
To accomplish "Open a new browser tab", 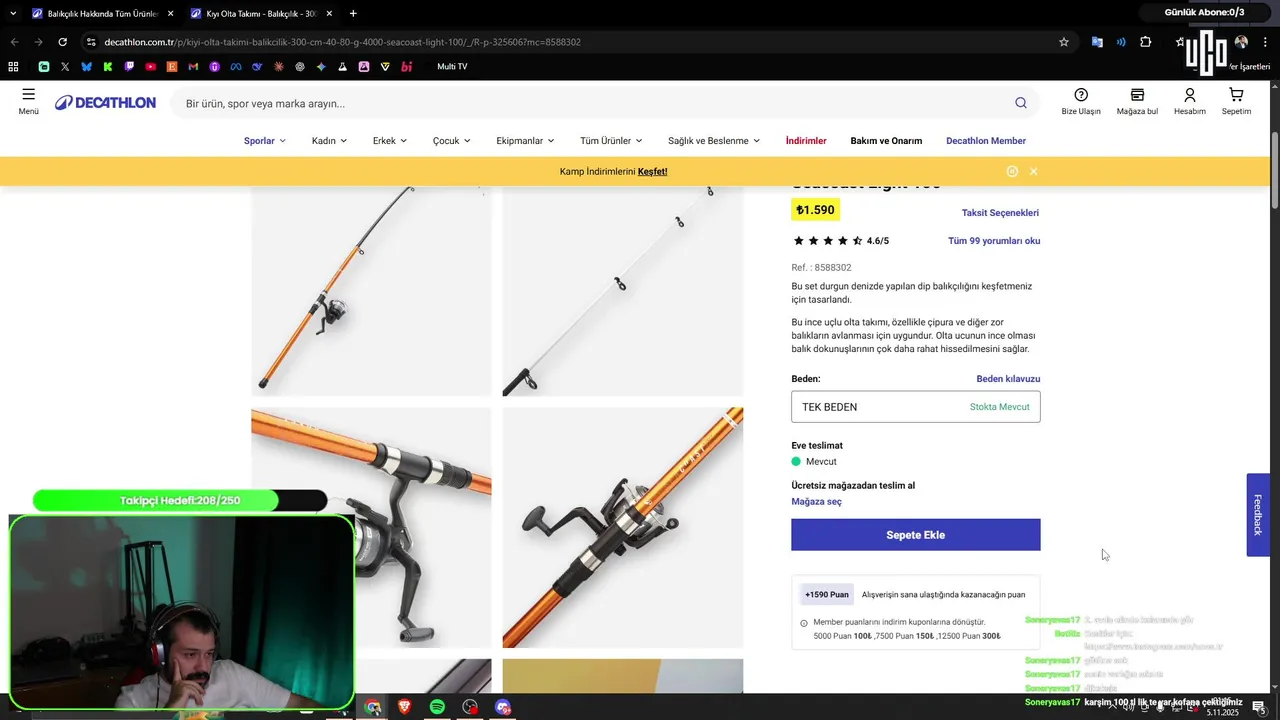I will pos(353,13).
